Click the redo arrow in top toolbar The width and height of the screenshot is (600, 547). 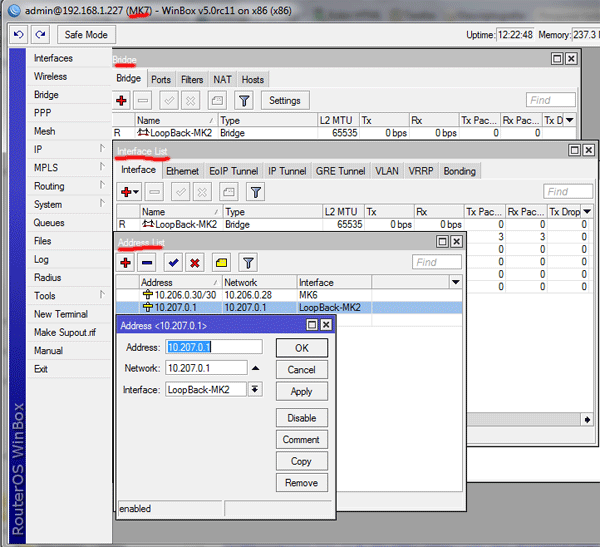(x=39, y=35)
